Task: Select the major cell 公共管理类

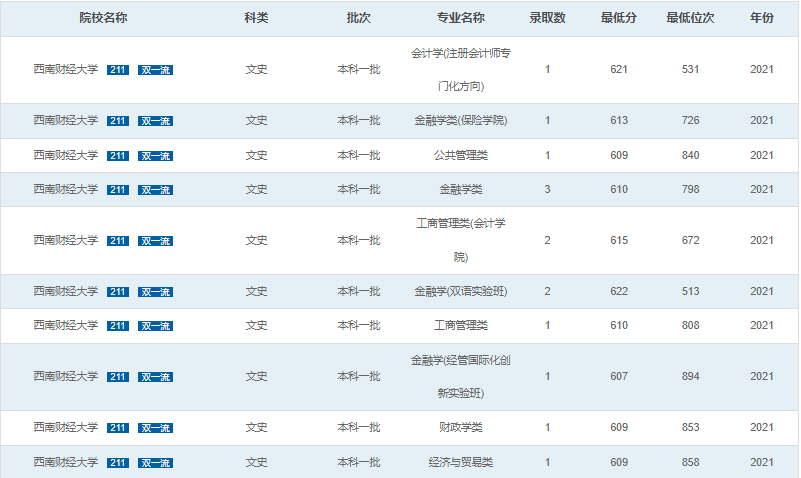Action: (461, 155)
